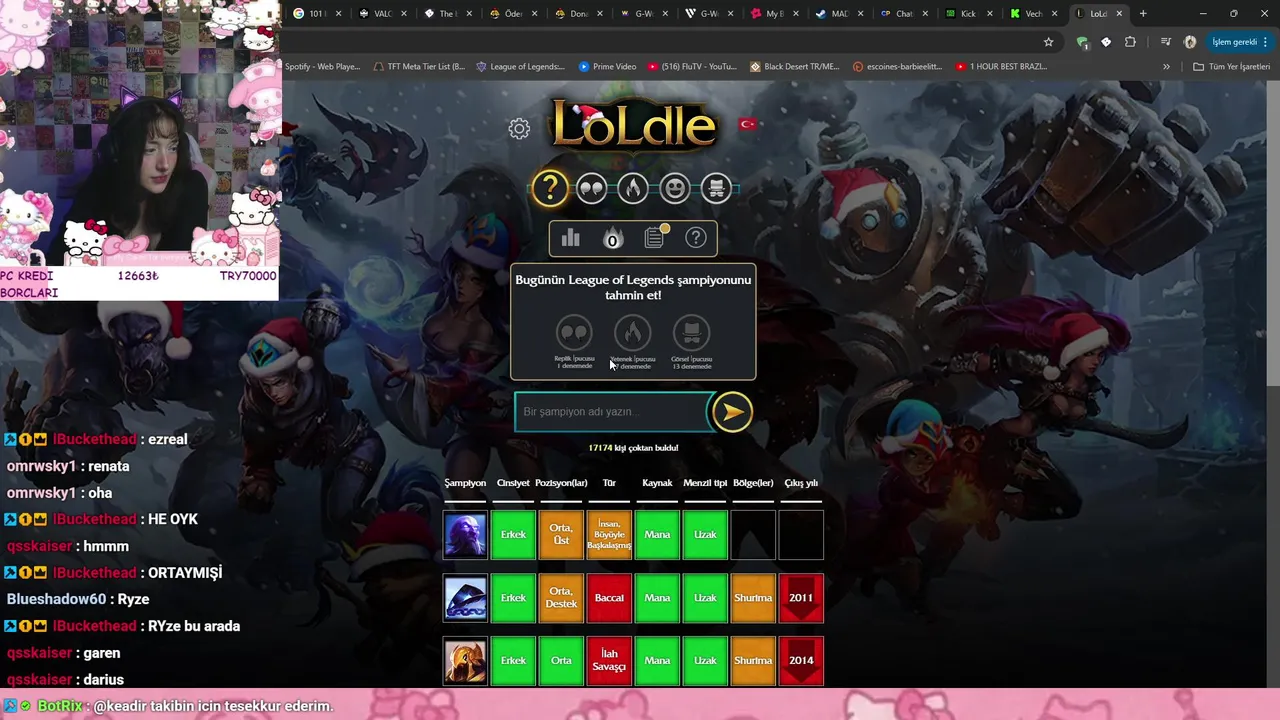Open the League of Legends bookmark
Viewport: 1280px width, 720px height.
click(x=520, y=67)
